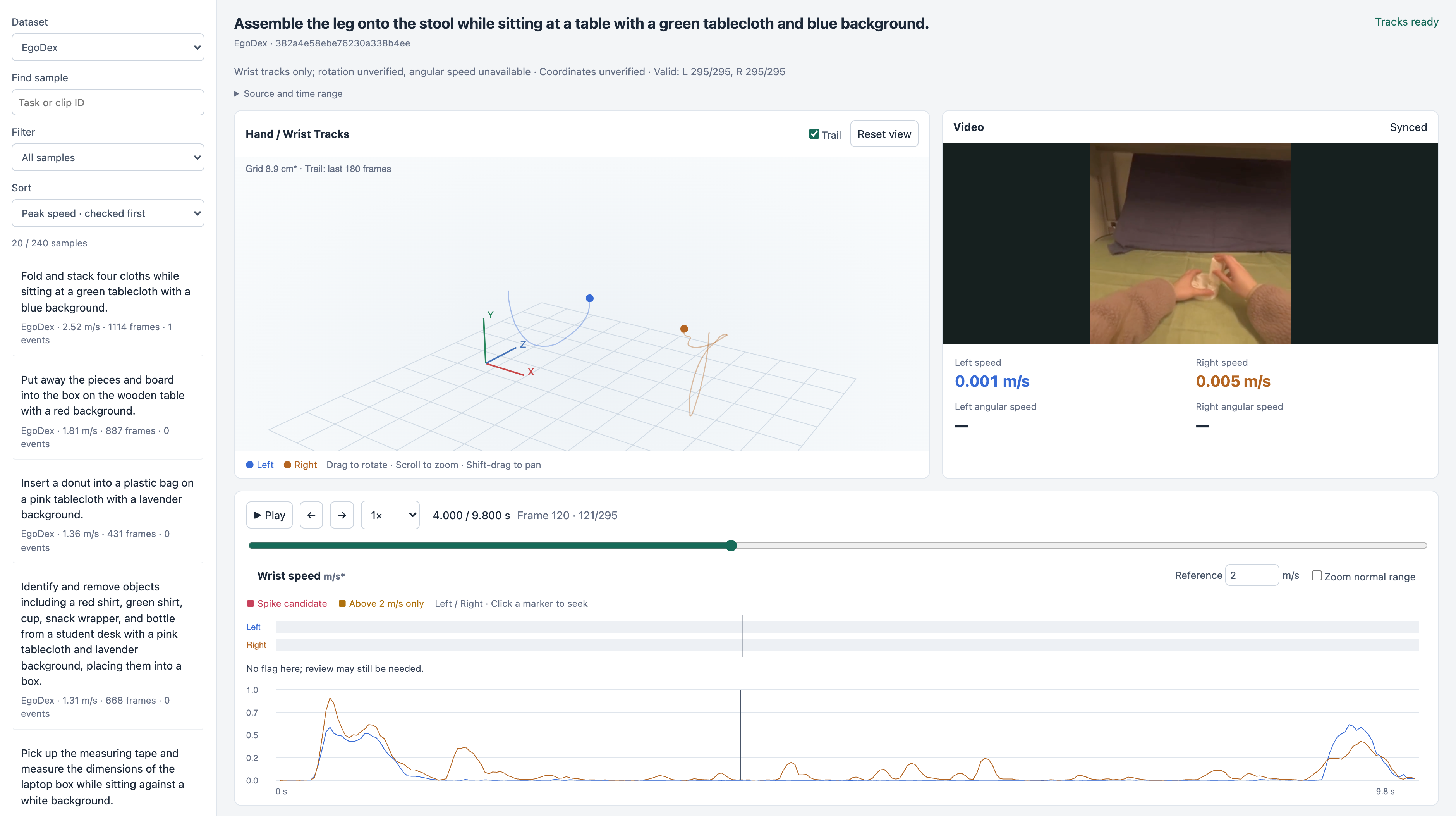Click the first speed peak in chart

(x=331, y=699)
